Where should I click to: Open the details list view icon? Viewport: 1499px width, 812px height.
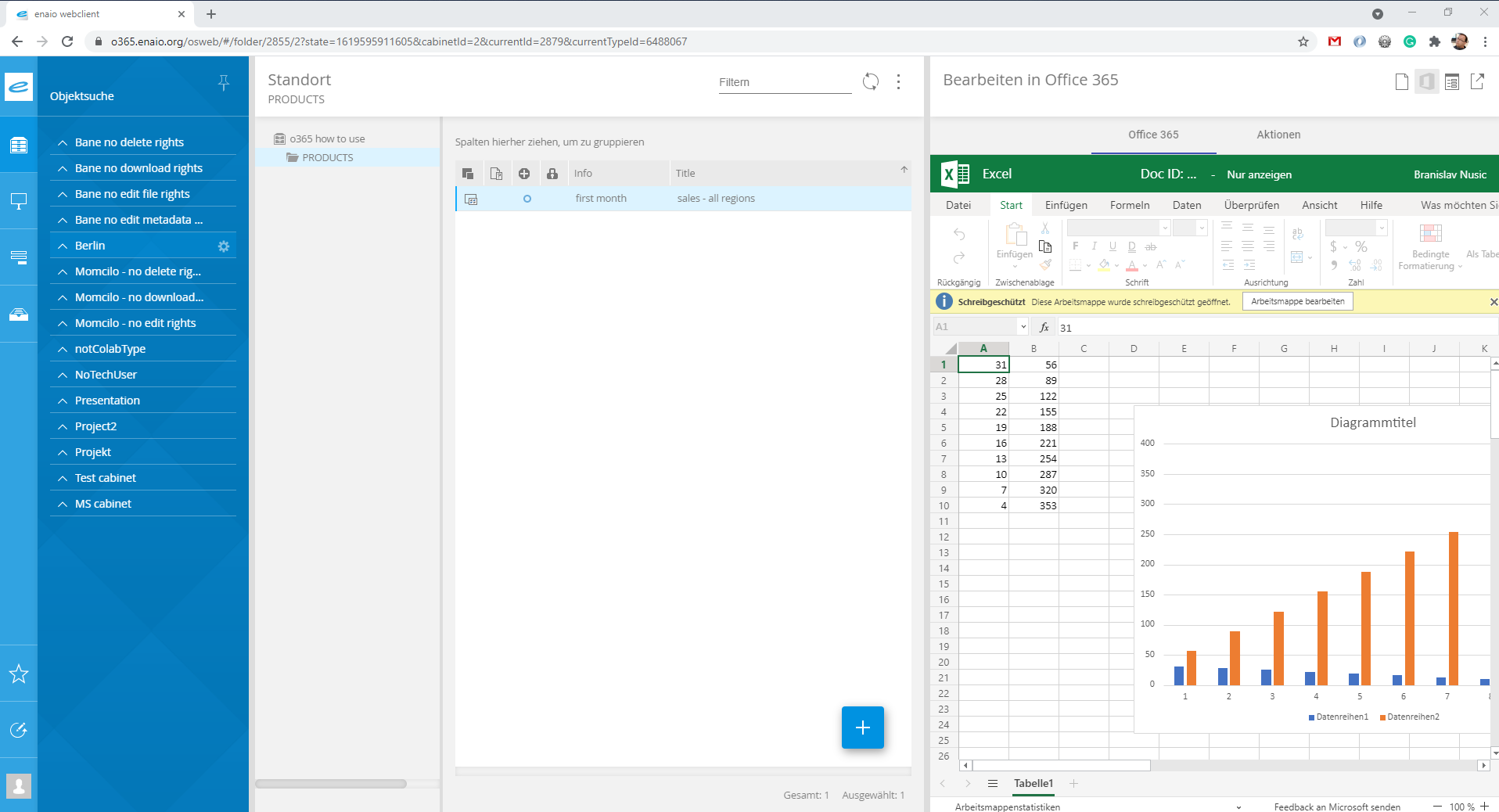click(x=1452, y=81)
